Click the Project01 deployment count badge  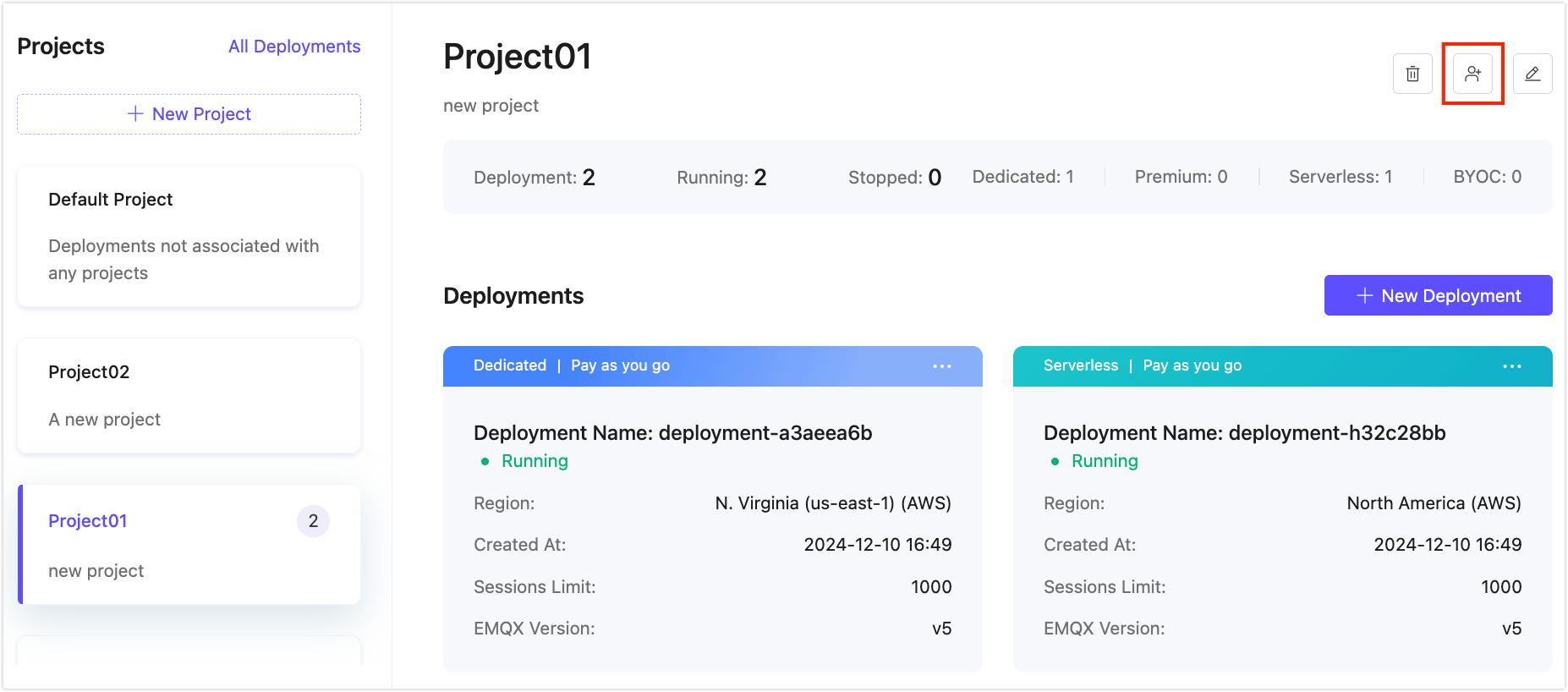[x=313, y=521]
